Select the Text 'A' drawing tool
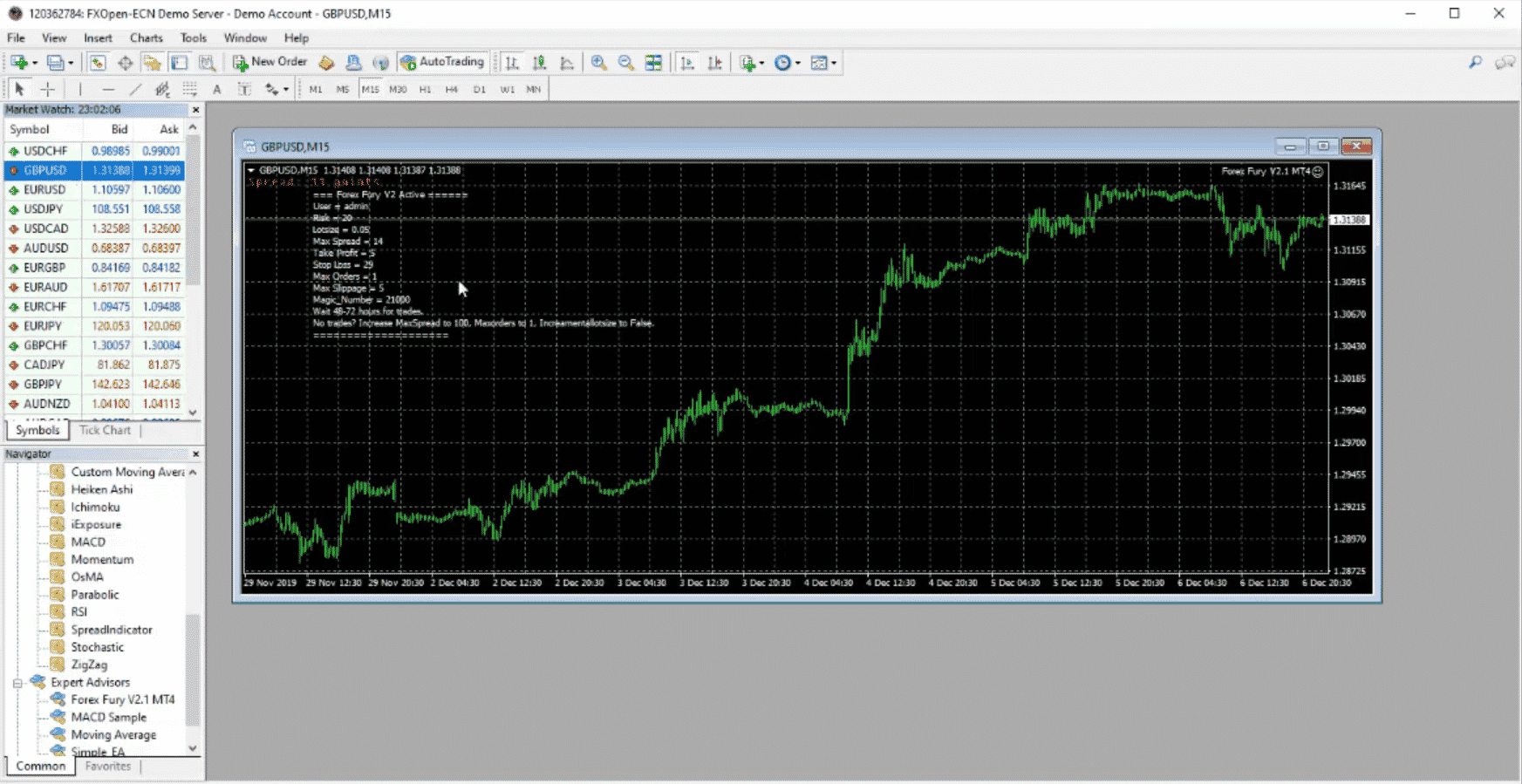This screenshot has width=1522, height=784. (217, 89)
